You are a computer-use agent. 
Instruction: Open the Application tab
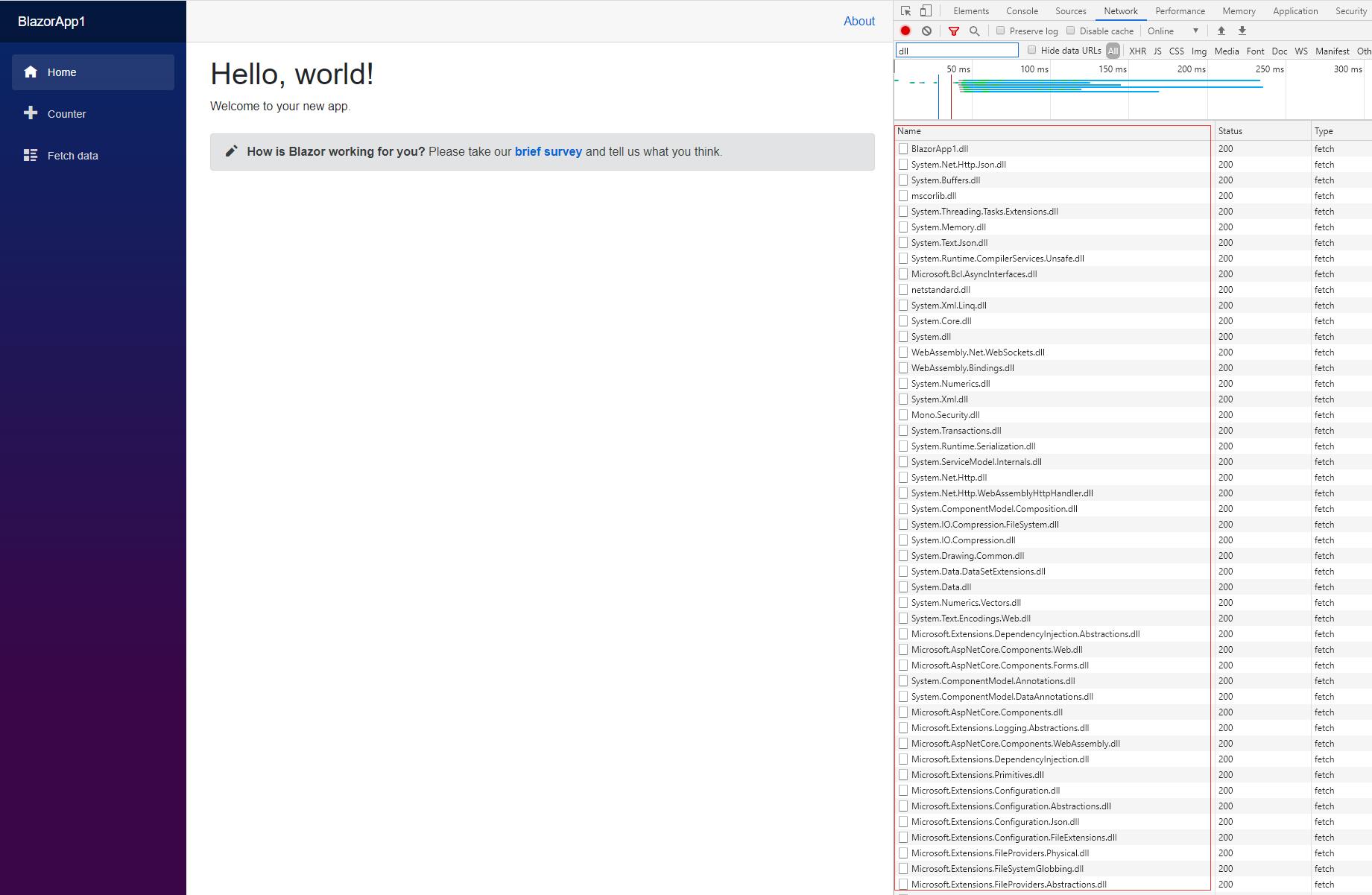[1295, 10]
